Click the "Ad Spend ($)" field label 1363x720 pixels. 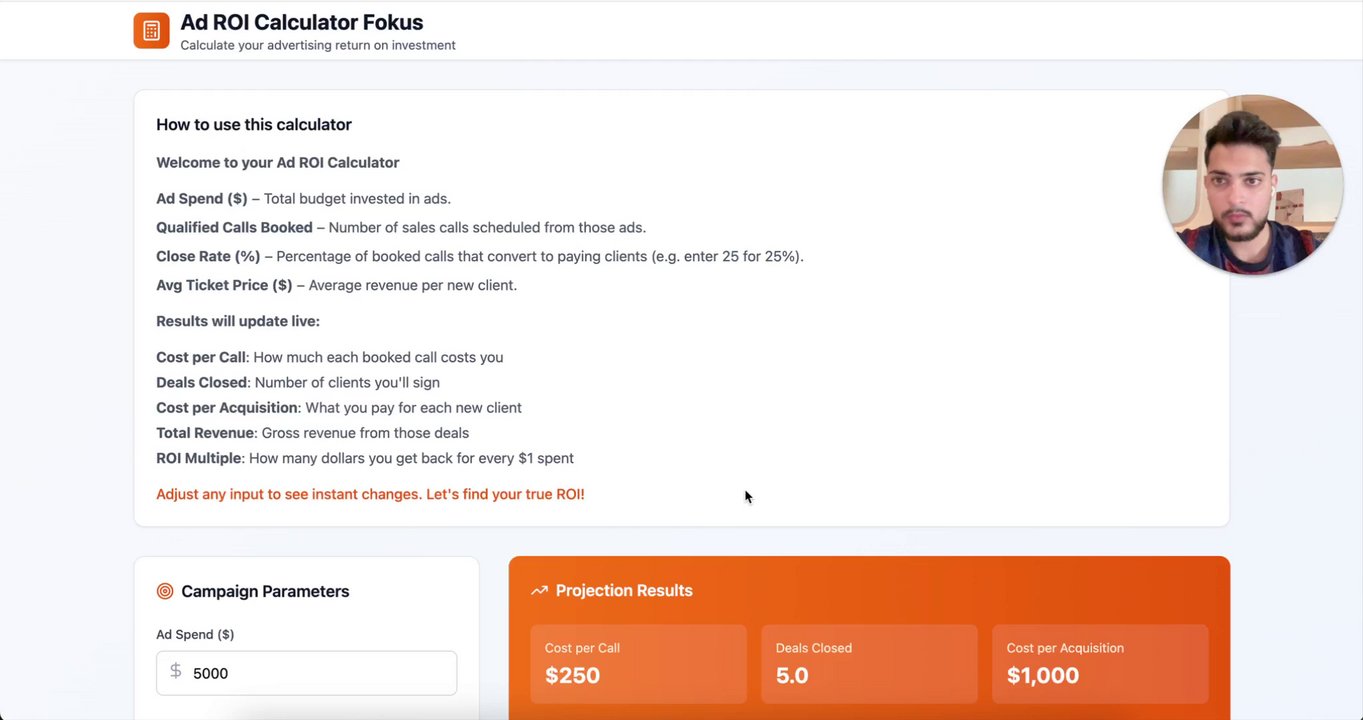point(195,634)
